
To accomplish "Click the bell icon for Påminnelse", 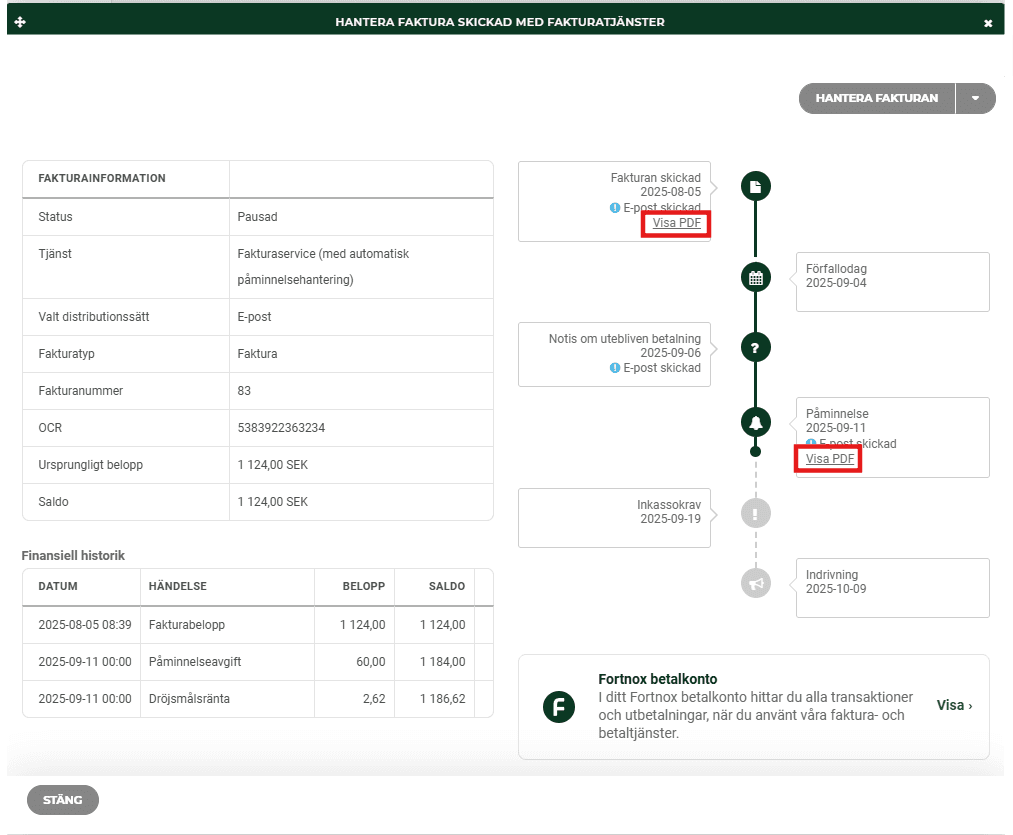I will point(755,422).
